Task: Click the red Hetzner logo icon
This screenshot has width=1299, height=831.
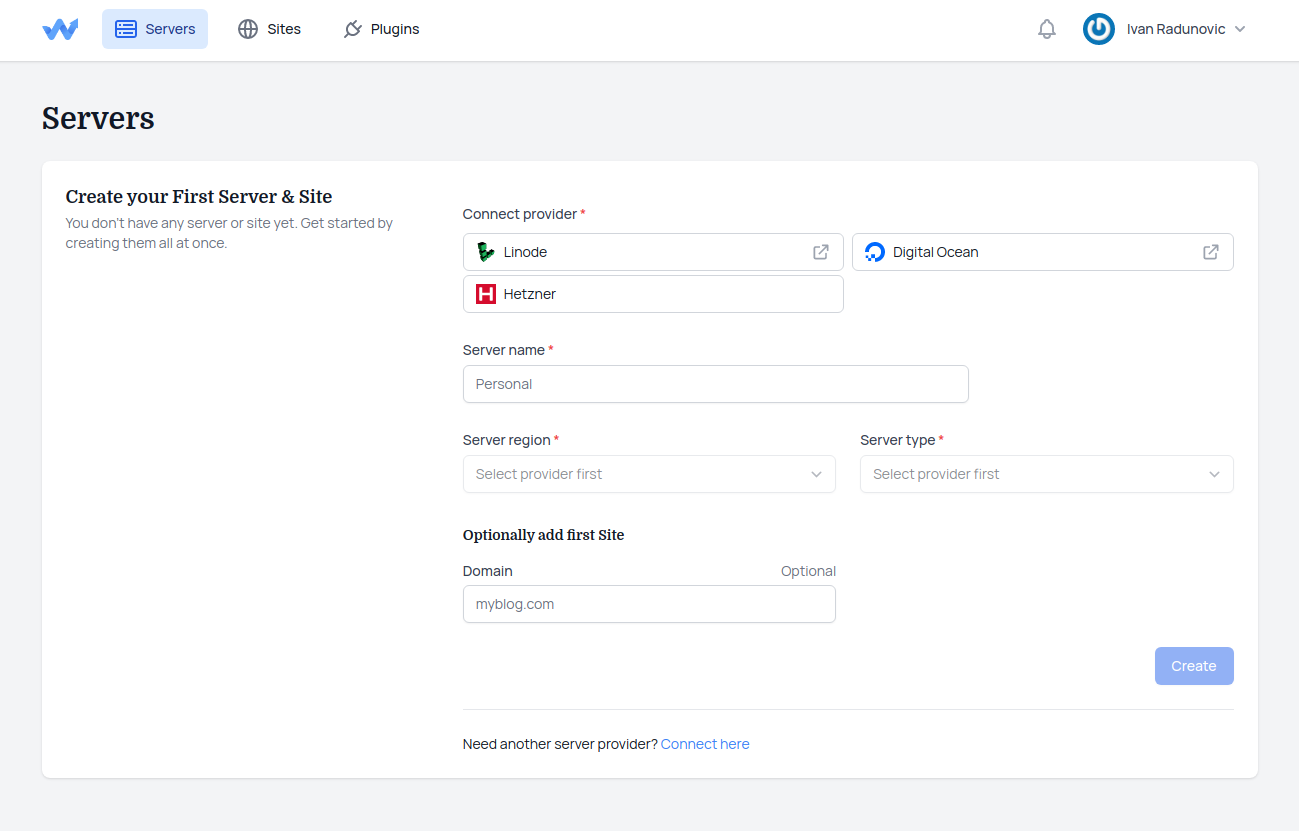Action: pos(486,294)
